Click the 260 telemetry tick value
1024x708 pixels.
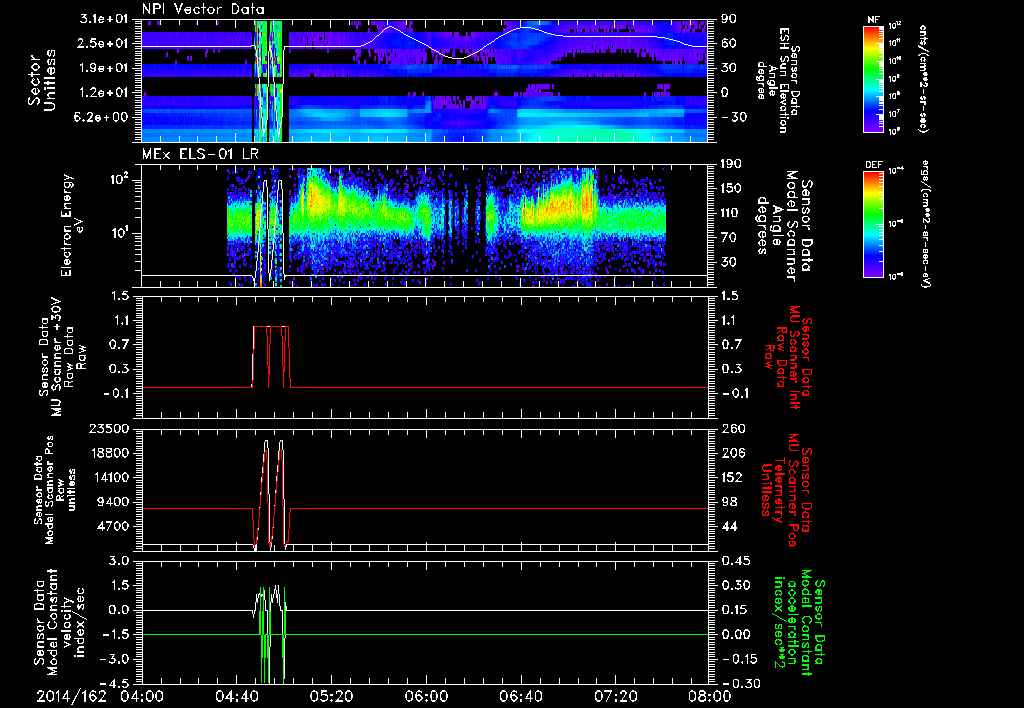click(733, 428)
